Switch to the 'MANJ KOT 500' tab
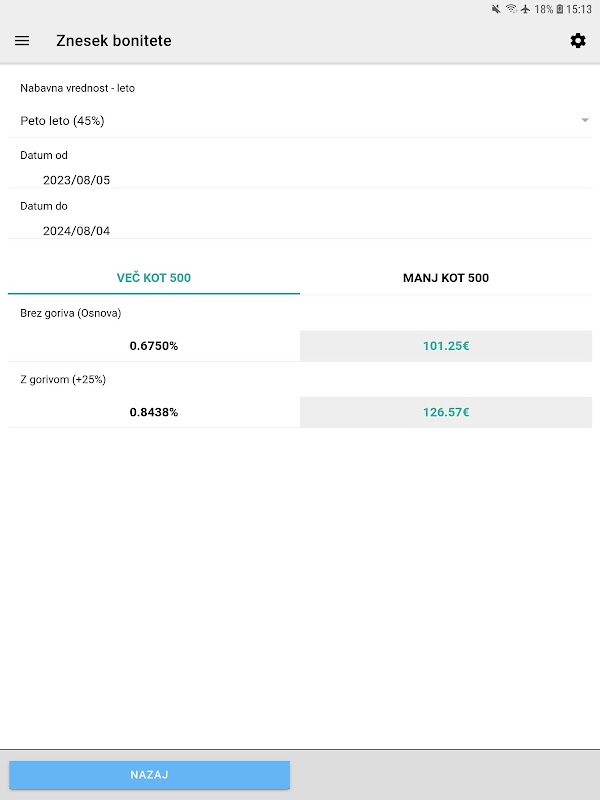The image size is (600, 800). (446, 277)
